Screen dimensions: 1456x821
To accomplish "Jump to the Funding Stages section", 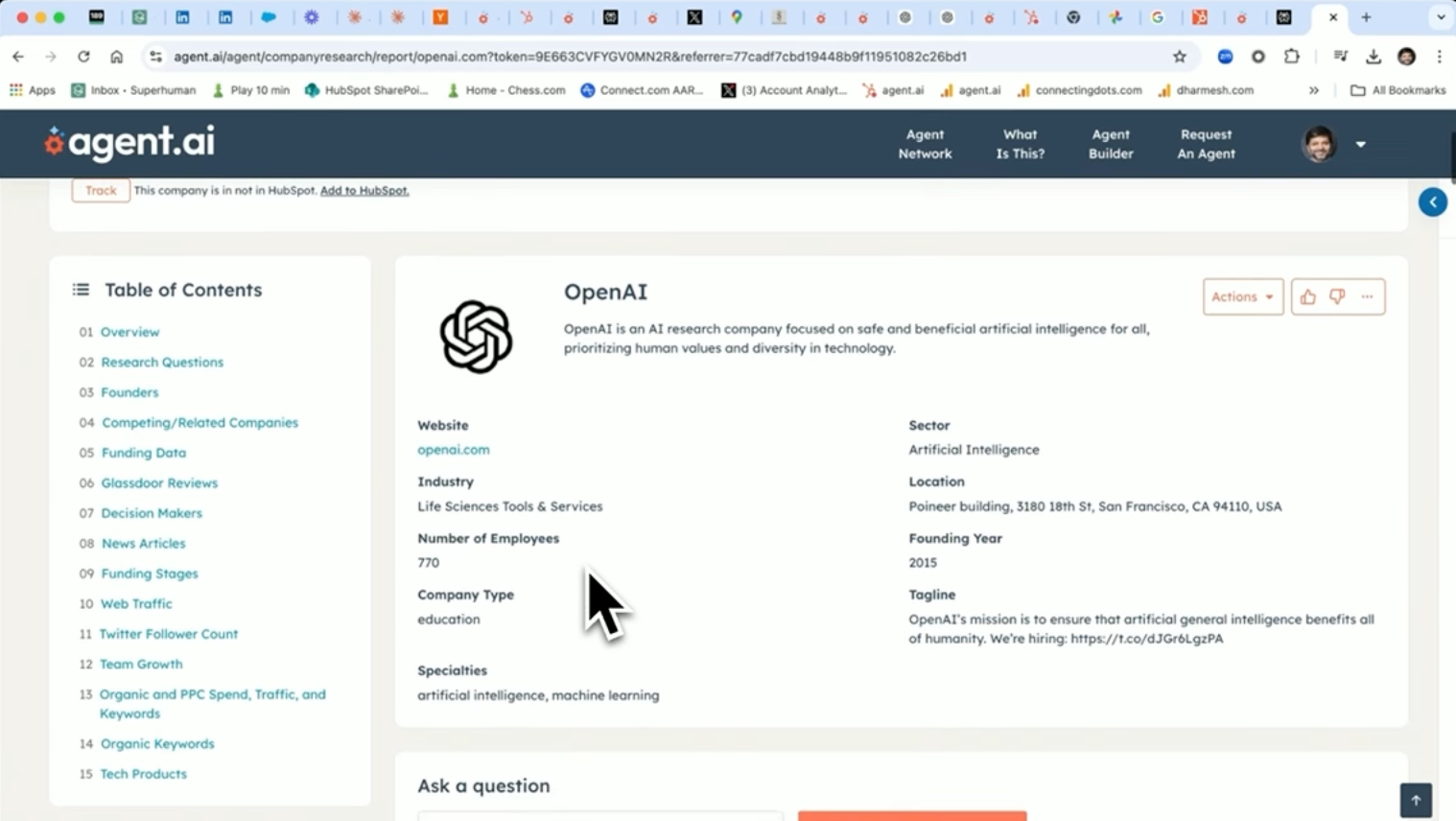I will point(150,574).
